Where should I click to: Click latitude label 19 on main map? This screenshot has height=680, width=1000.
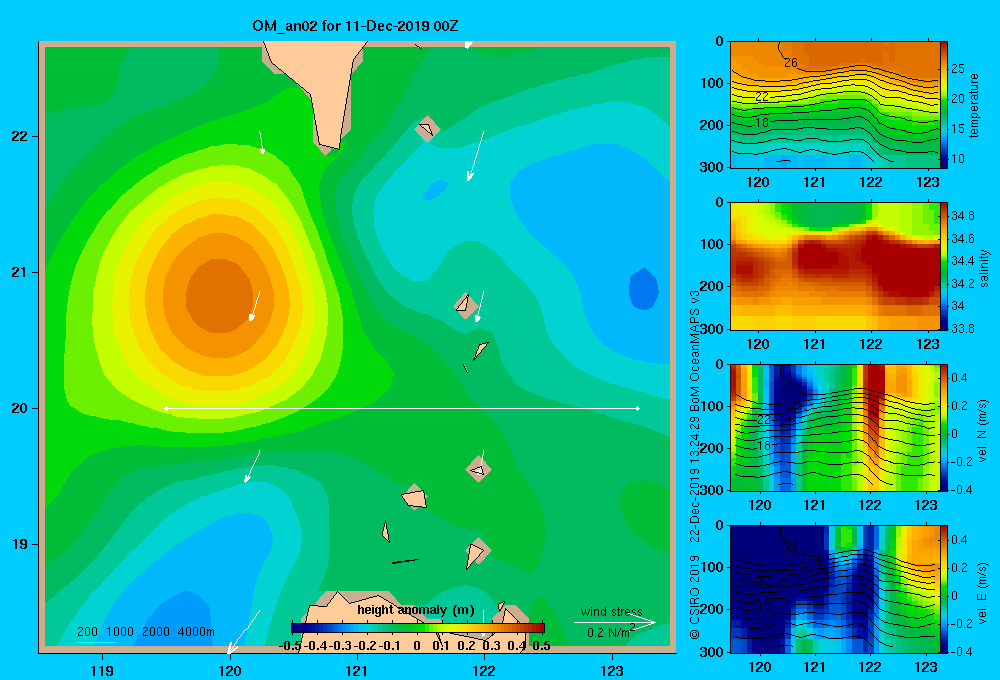[20, 544]
